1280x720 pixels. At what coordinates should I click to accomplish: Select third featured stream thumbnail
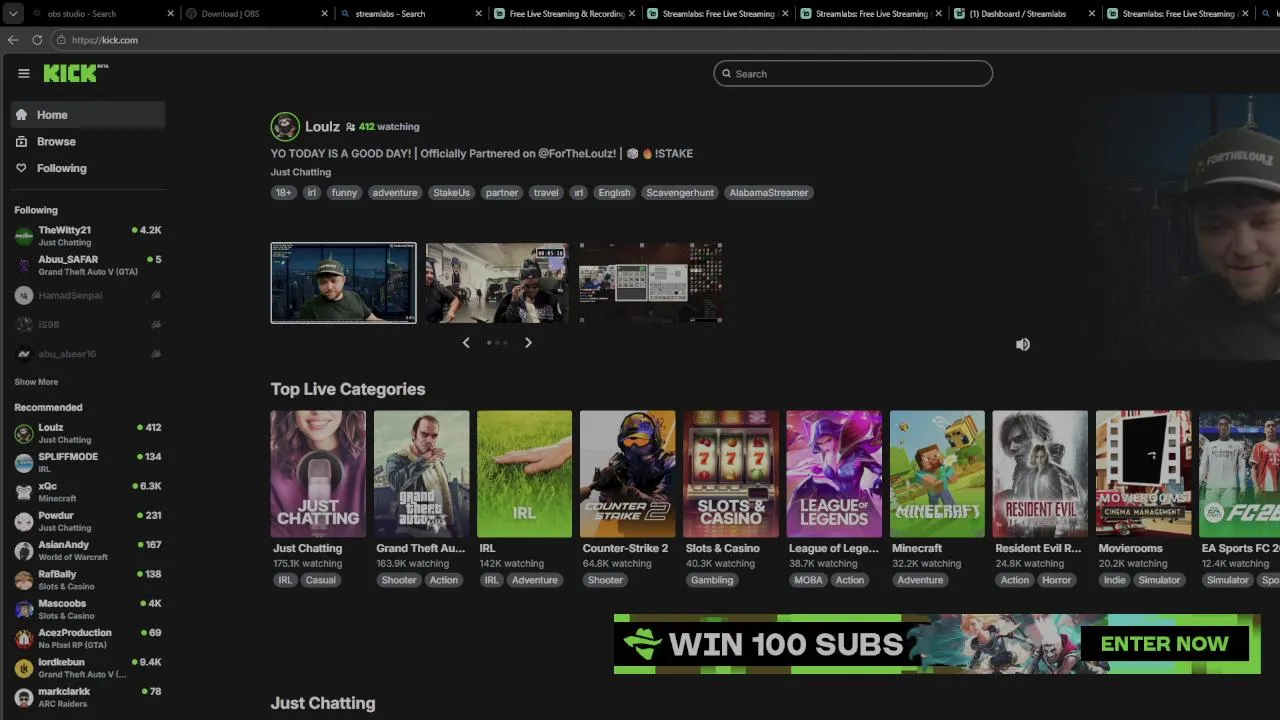(x=651, y=283)
